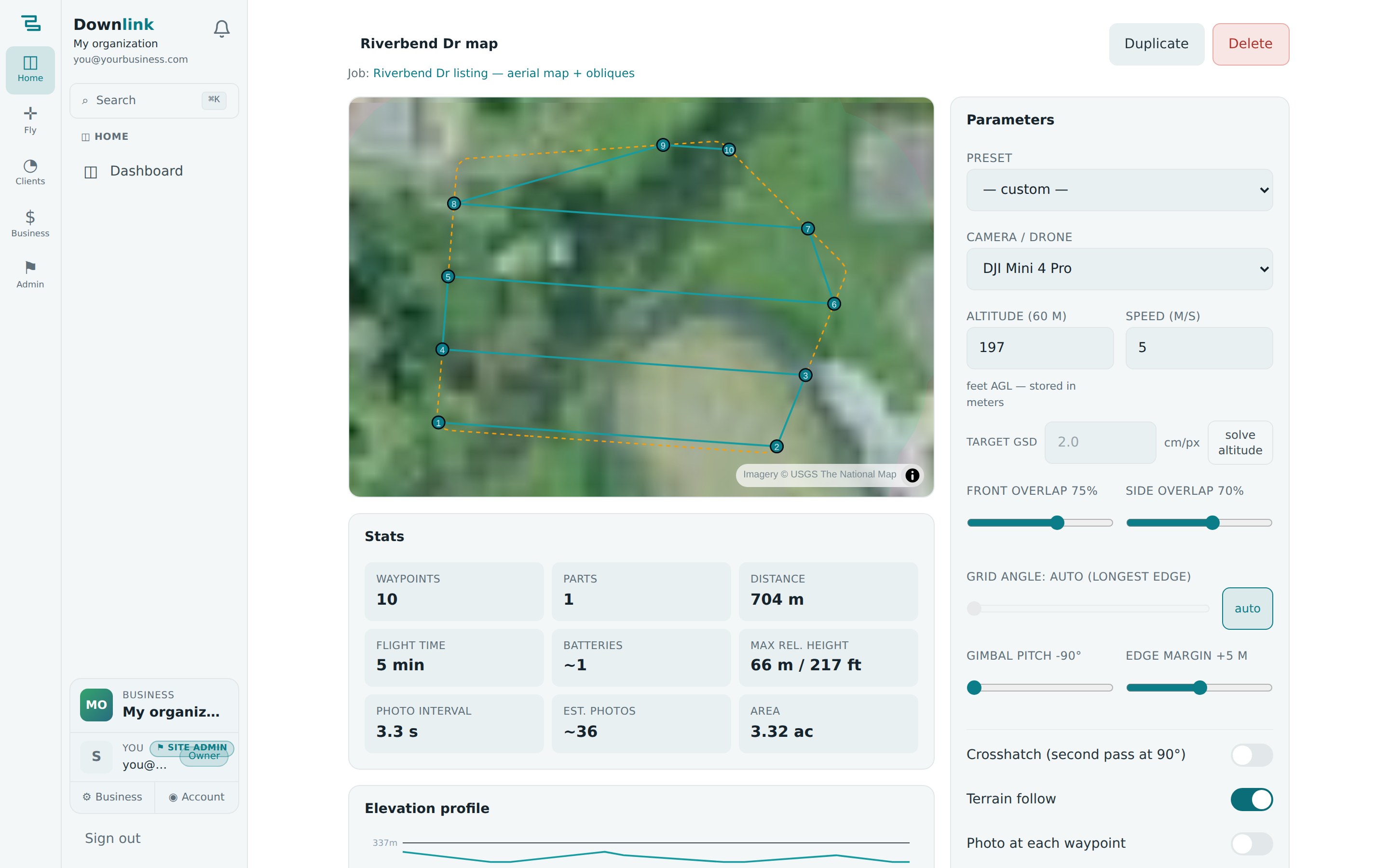Delete the Riverbend Dr map
The image size is (1389, 868).
1250,44
